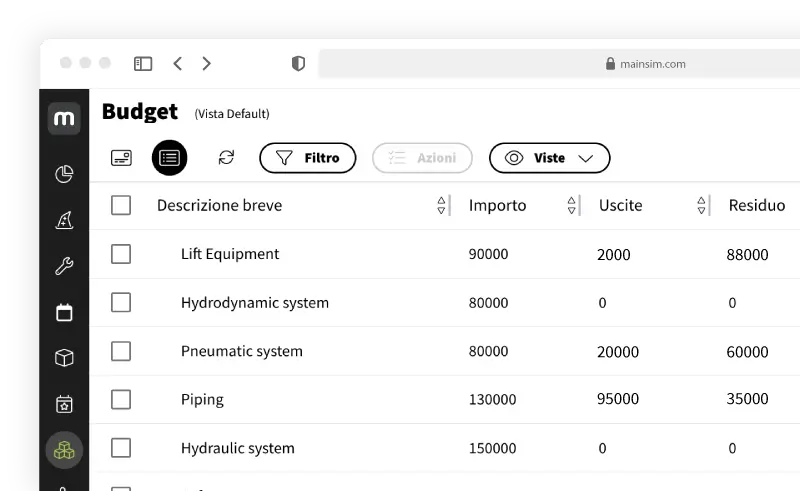Tick the Lift Equipment row checkbox

(121, 254)
